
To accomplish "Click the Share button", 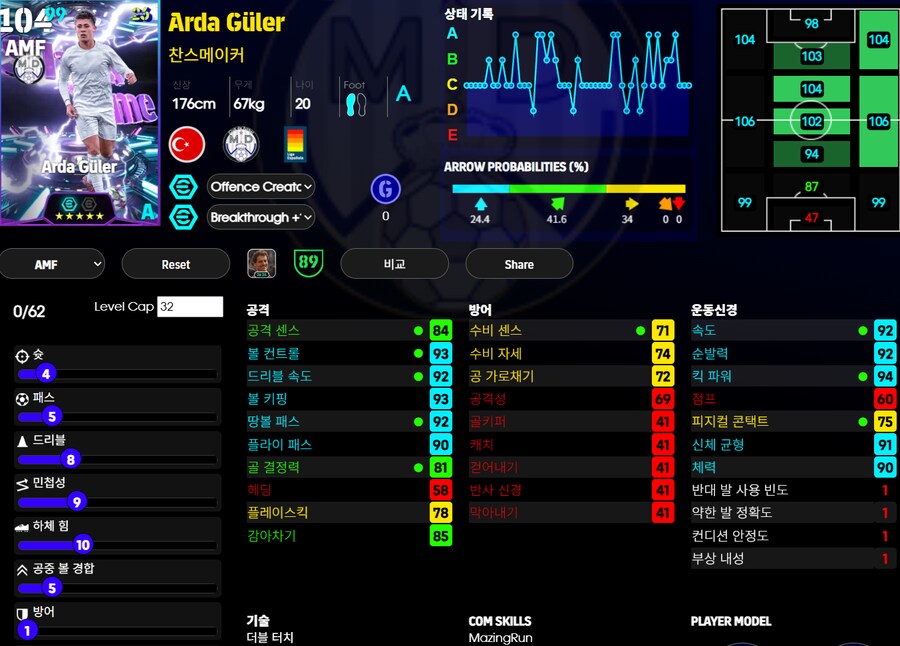I will pyautogui.click(x=519, y=264).
